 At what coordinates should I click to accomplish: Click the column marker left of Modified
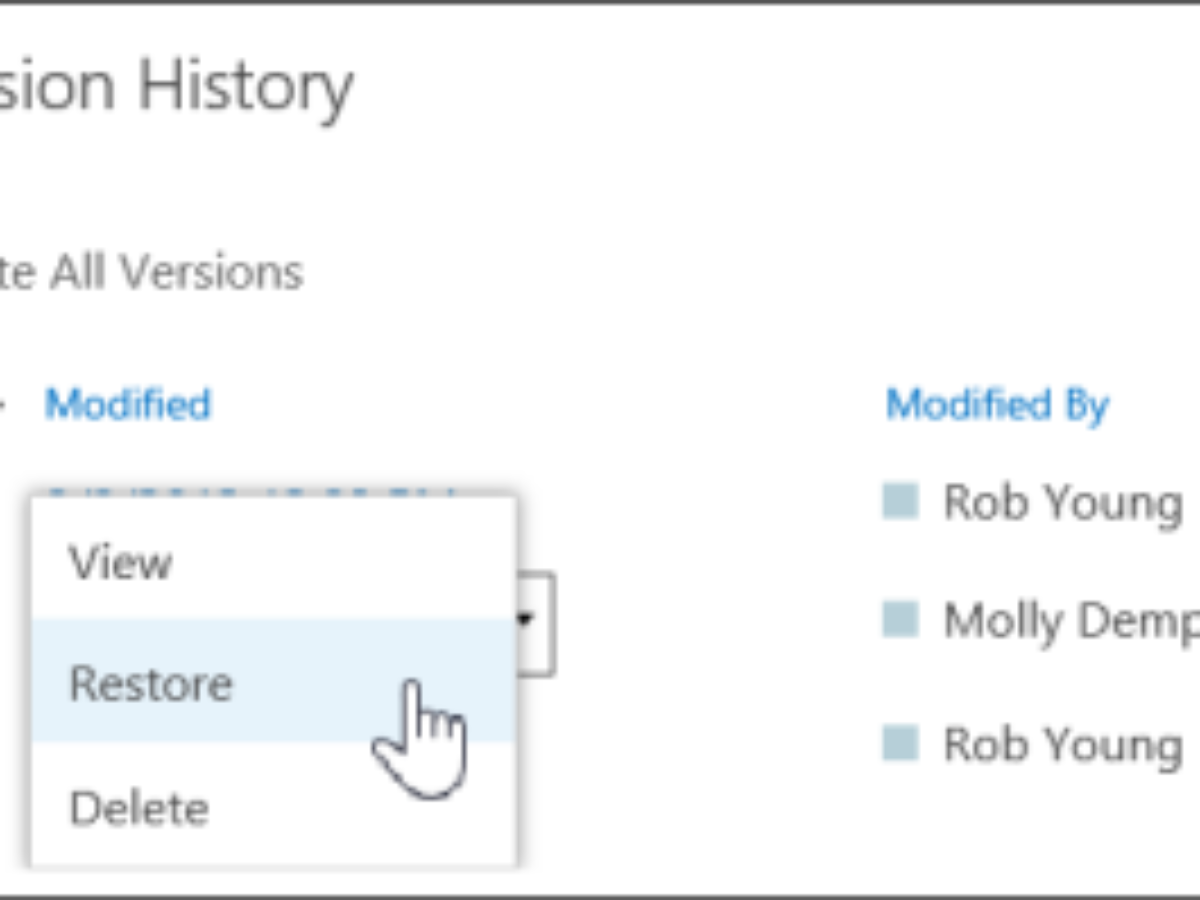3,405
